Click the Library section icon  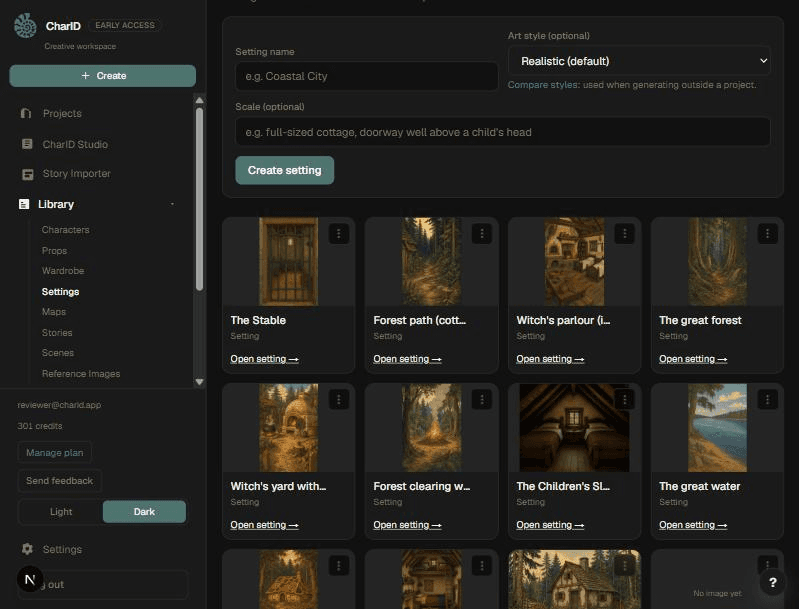coord(24,204)
